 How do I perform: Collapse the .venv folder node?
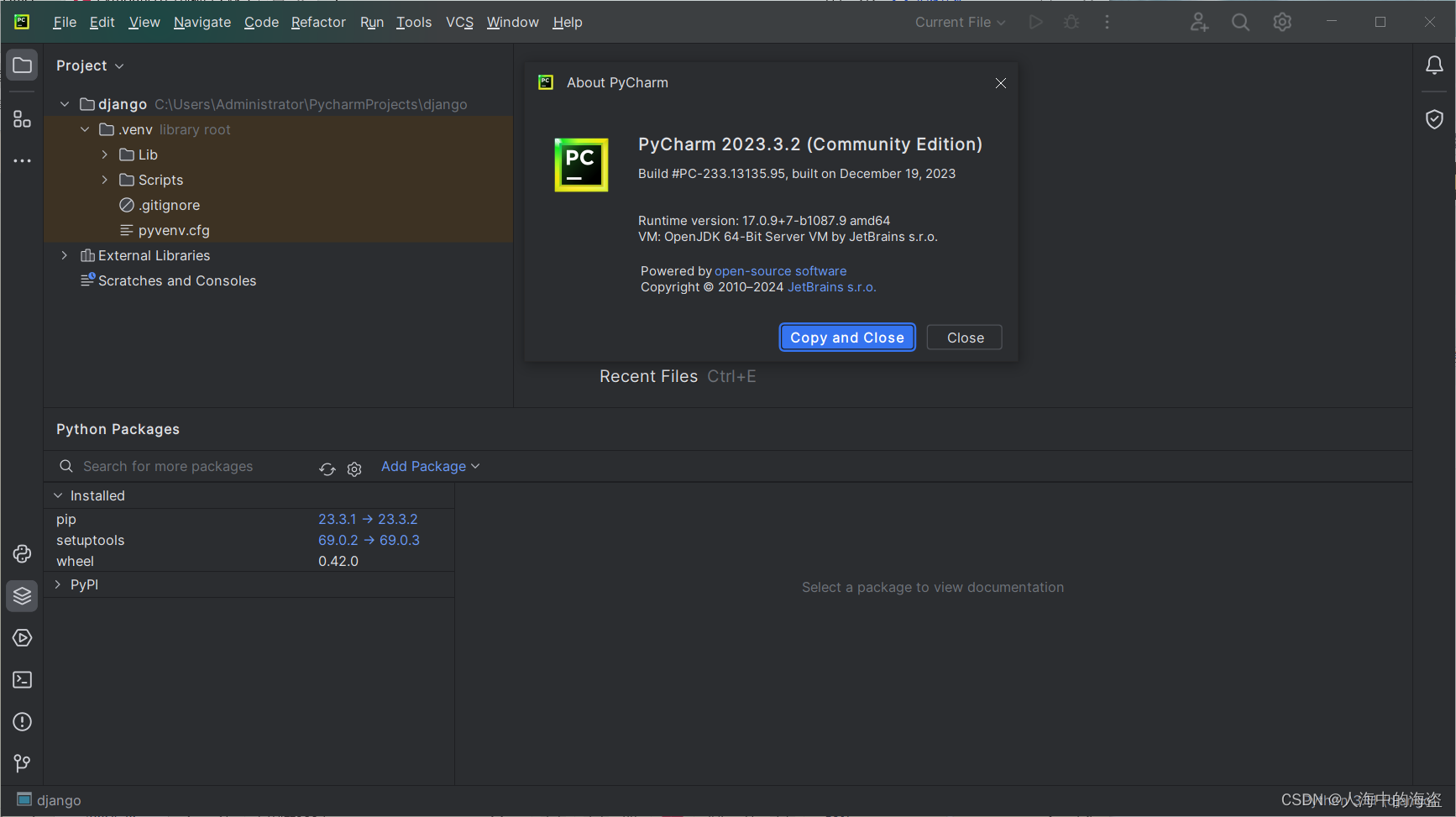[85, 129]
